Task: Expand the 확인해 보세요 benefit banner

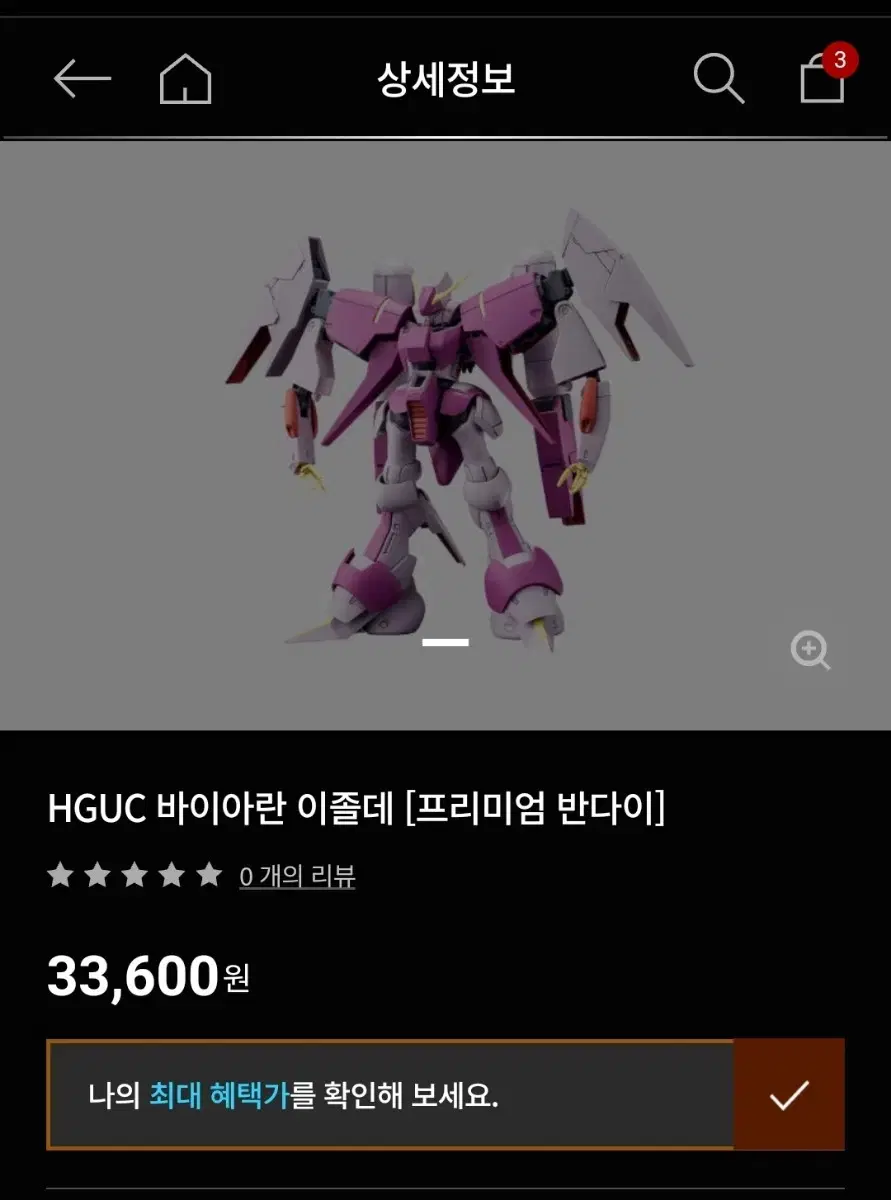Action: tap(391, 1095)
